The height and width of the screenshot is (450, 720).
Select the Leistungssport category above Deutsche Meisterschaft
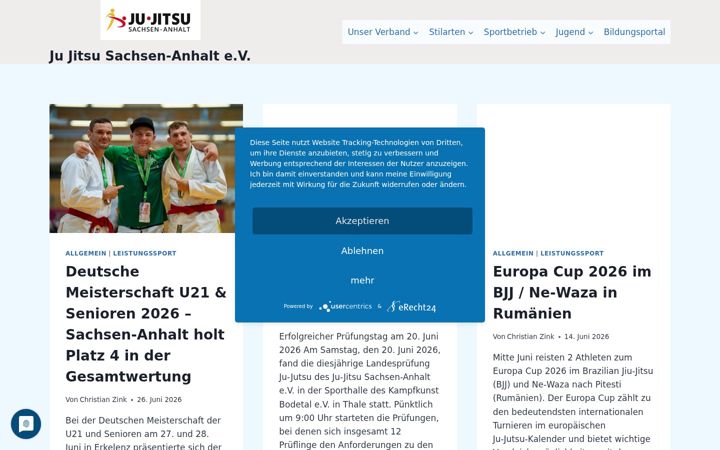(x=145, y=253)
